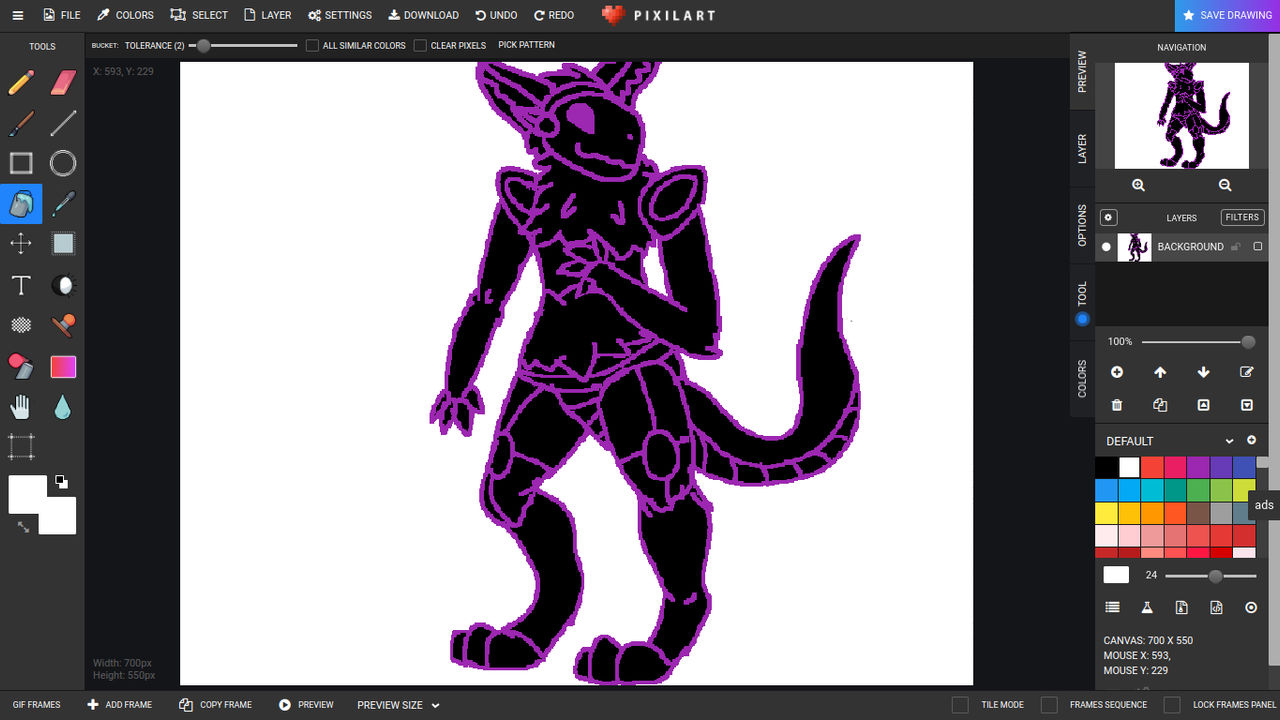Select the Move tool
This screenshot has width=1280, height=720.
click(21, 244)
